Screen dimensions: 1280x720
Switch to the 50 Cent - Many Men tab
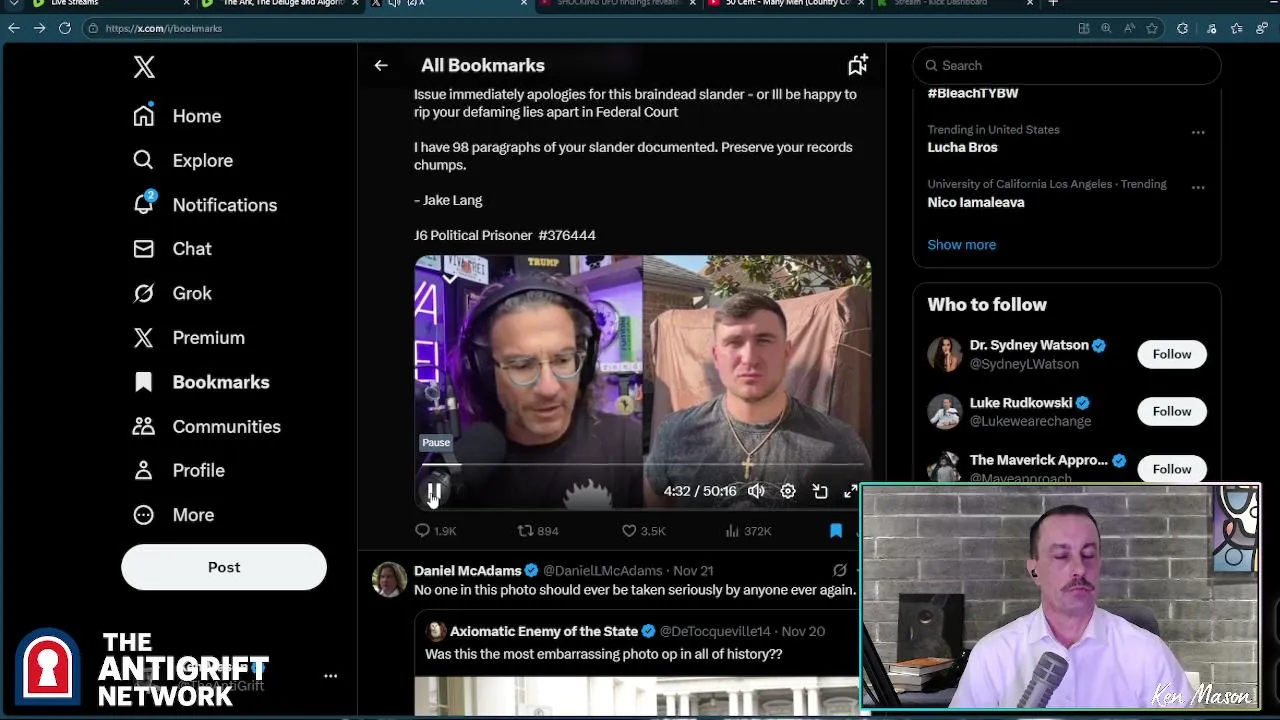click(785, 4)
